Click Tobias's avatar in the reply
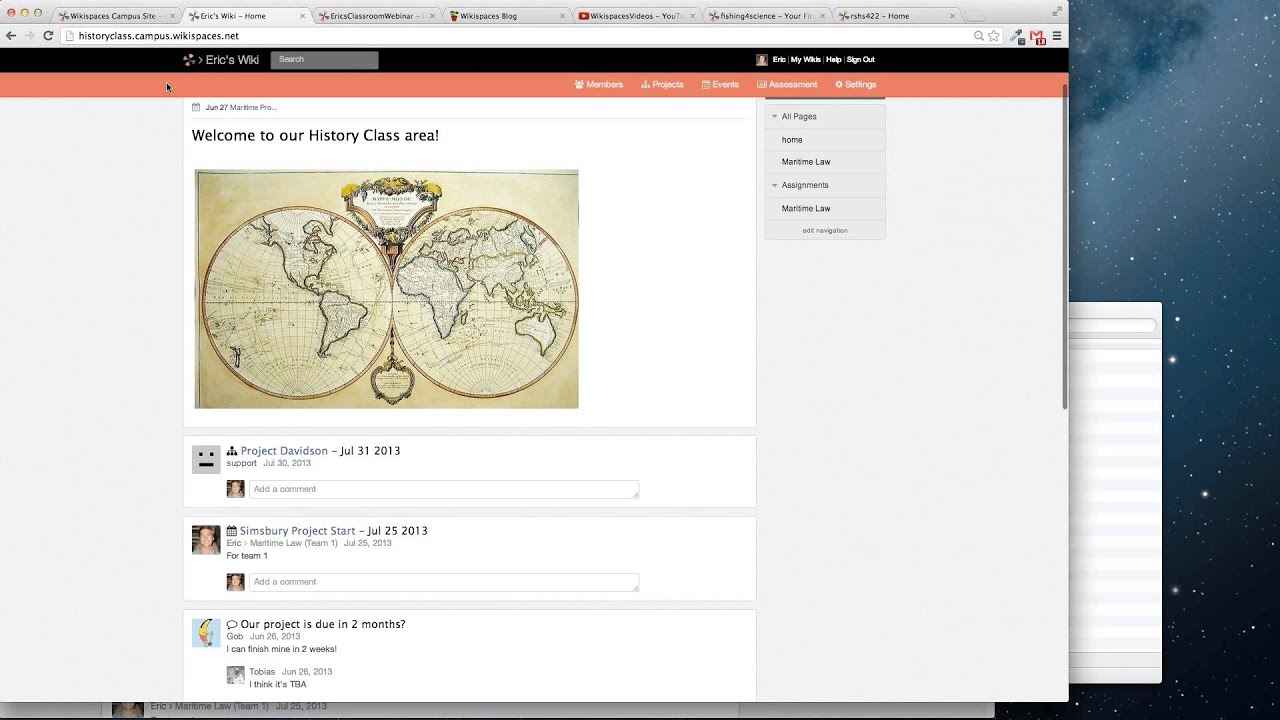 point(235,675)
